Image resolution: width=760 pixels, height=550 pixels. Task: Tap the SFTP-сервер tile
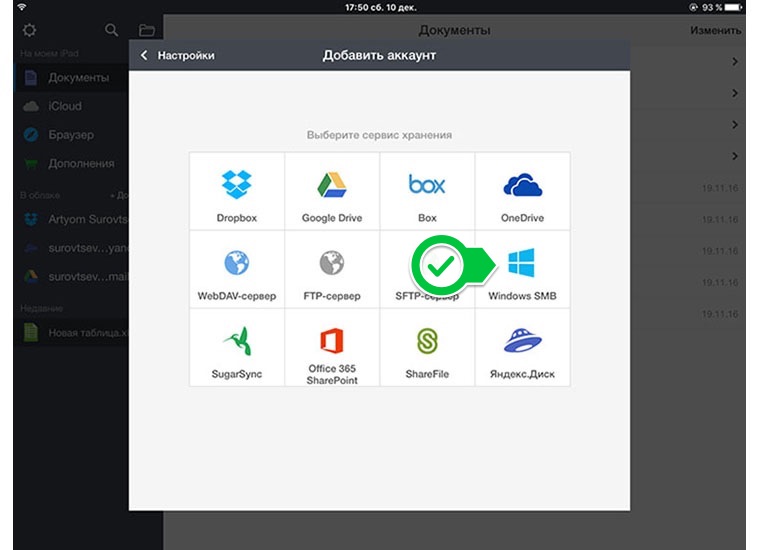coord(427,269)
